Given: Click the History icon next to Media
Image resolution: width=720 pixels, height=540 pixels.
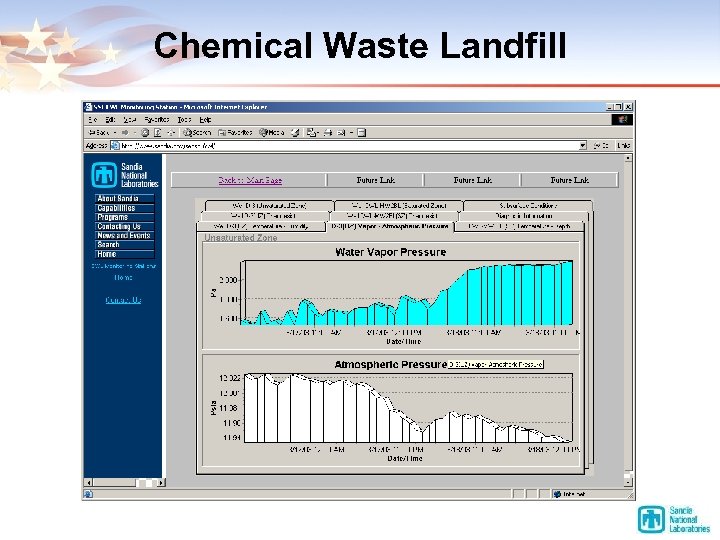Looking at the screenshot, I should (x=295, y=133).
